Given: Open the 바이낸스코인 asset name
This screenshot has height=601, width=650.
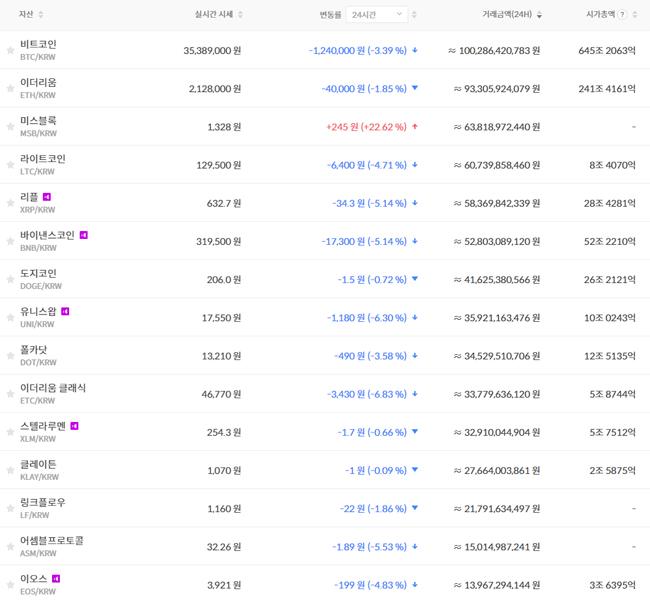Looking at the screenshot, I should click(47, 235).
